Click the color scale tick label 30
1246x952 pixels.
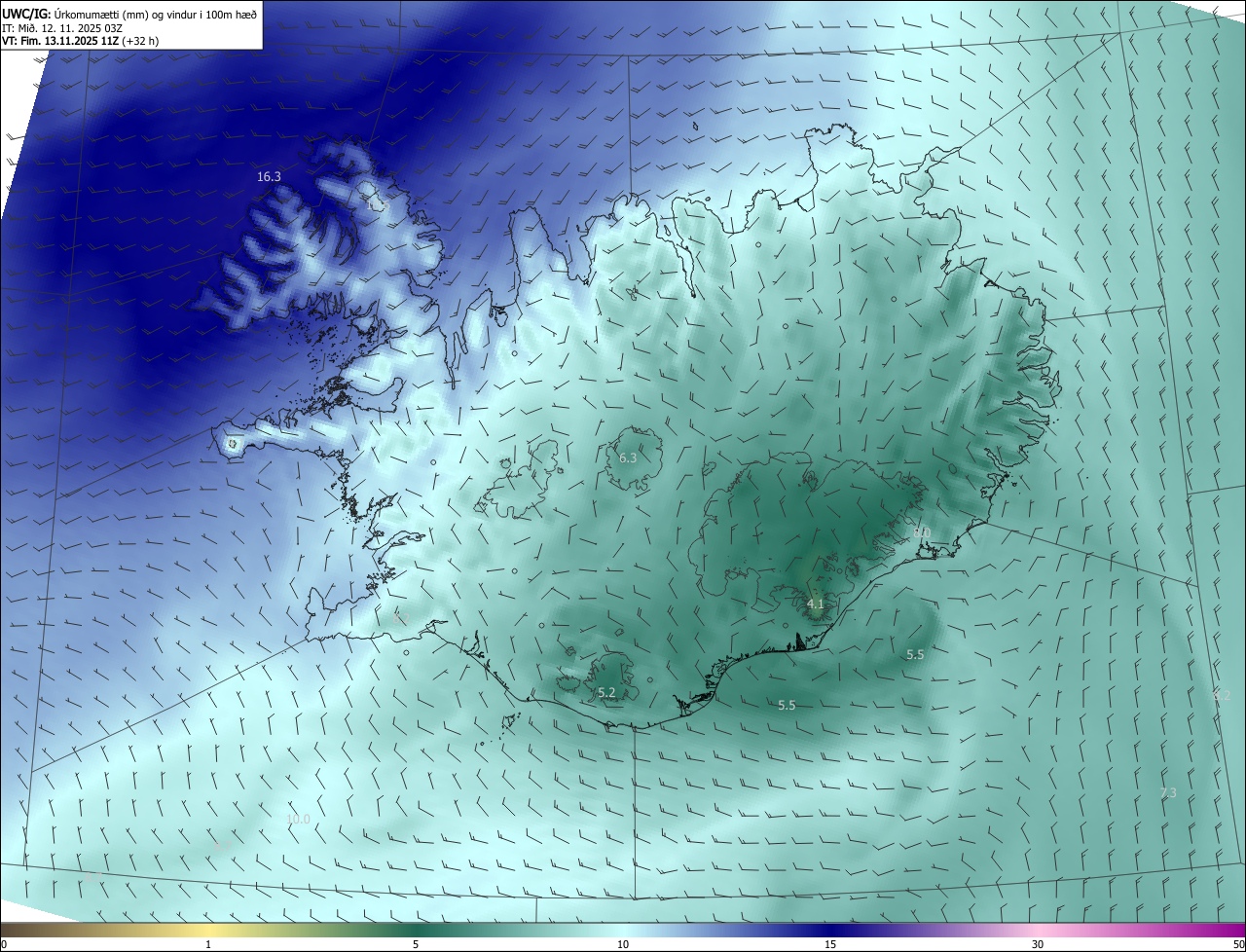tap(1038, 944)
